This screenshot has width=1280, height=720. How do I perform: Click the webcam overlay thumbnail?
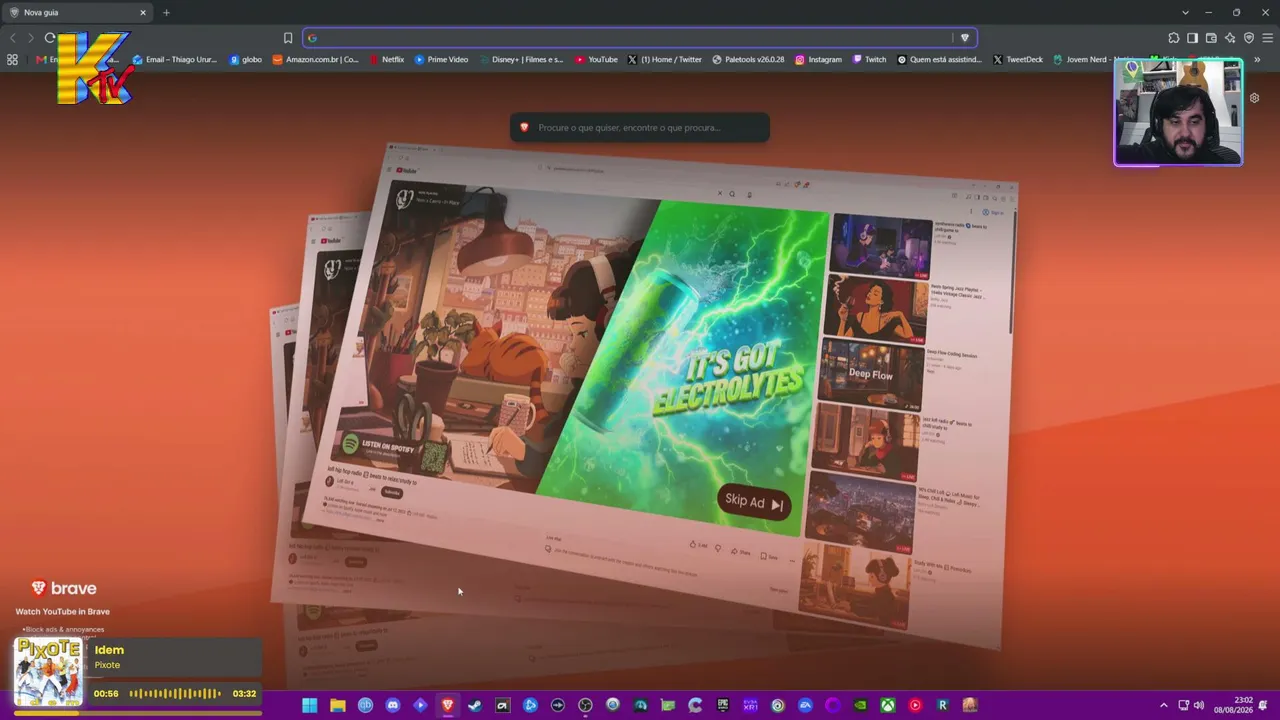coord(1178,112)
